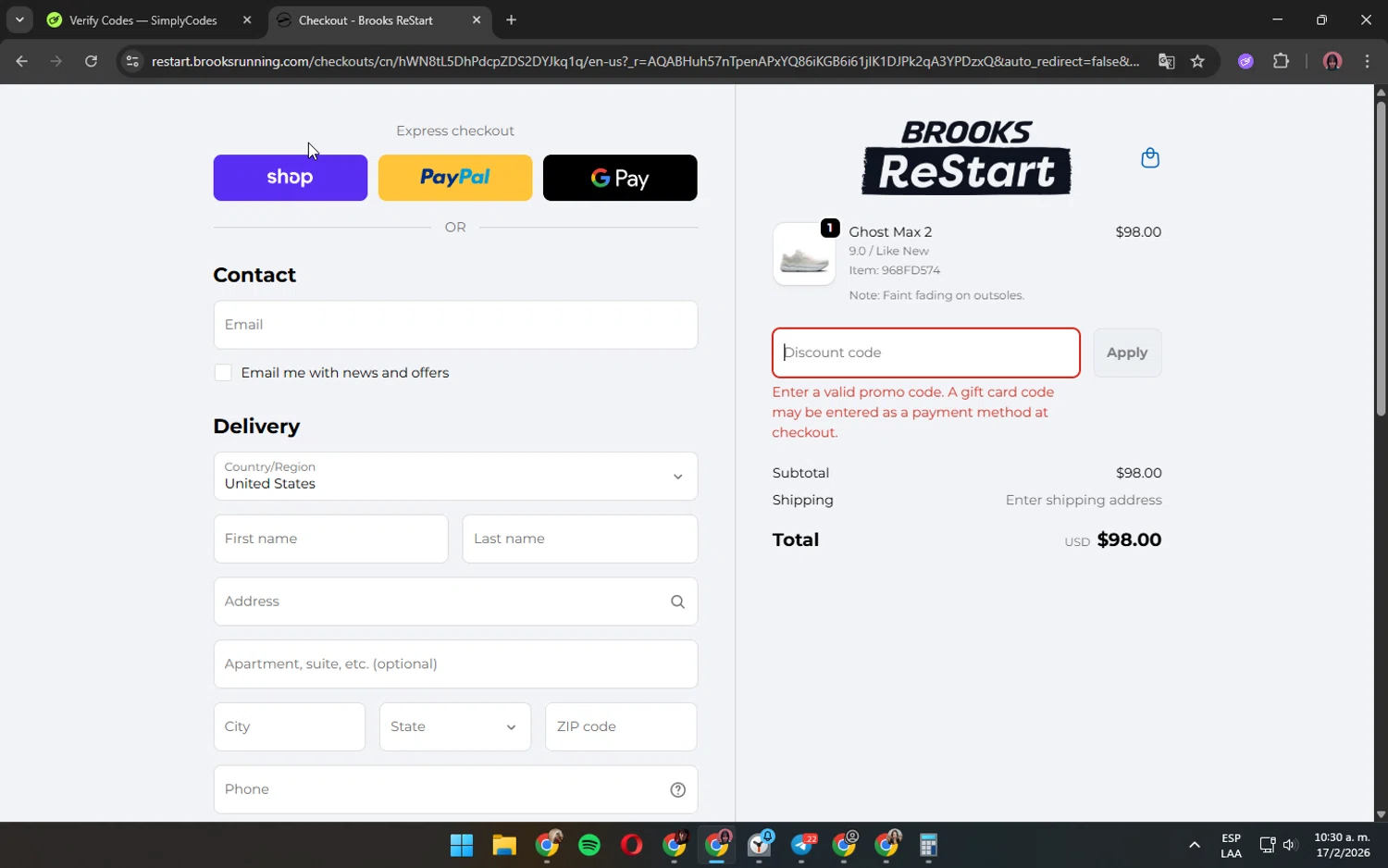Close the Verify Codes SimplyCodes tab
The height and width of the screenshot is (868, 1388).
click(x=247, y=19)
